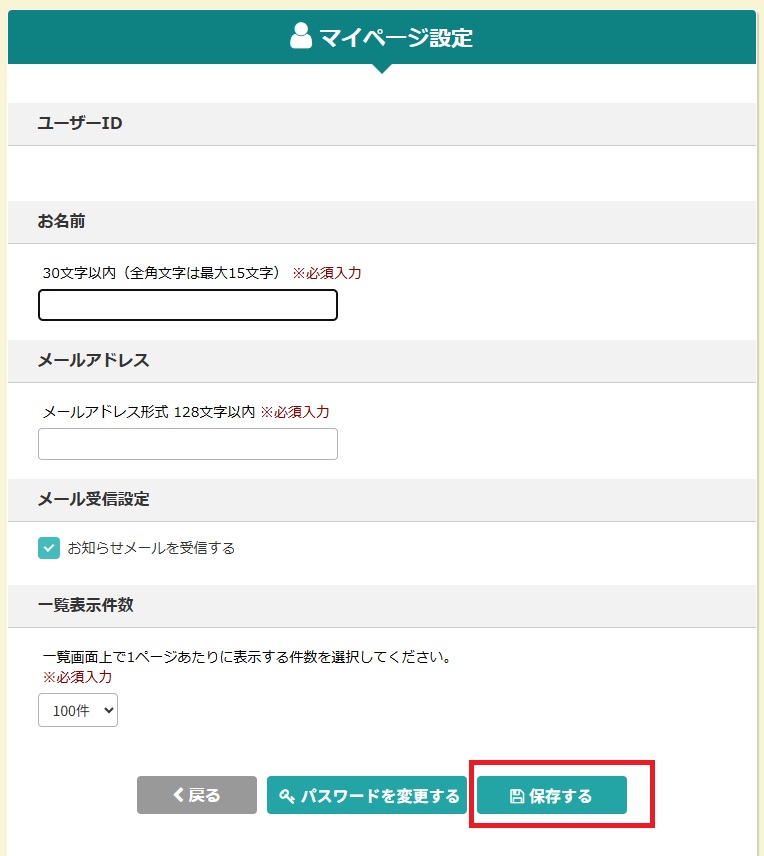Click the メール受信設定 section heading
Image resolution: width=764 pixels, height=856 pixels.
click(93, 499)
